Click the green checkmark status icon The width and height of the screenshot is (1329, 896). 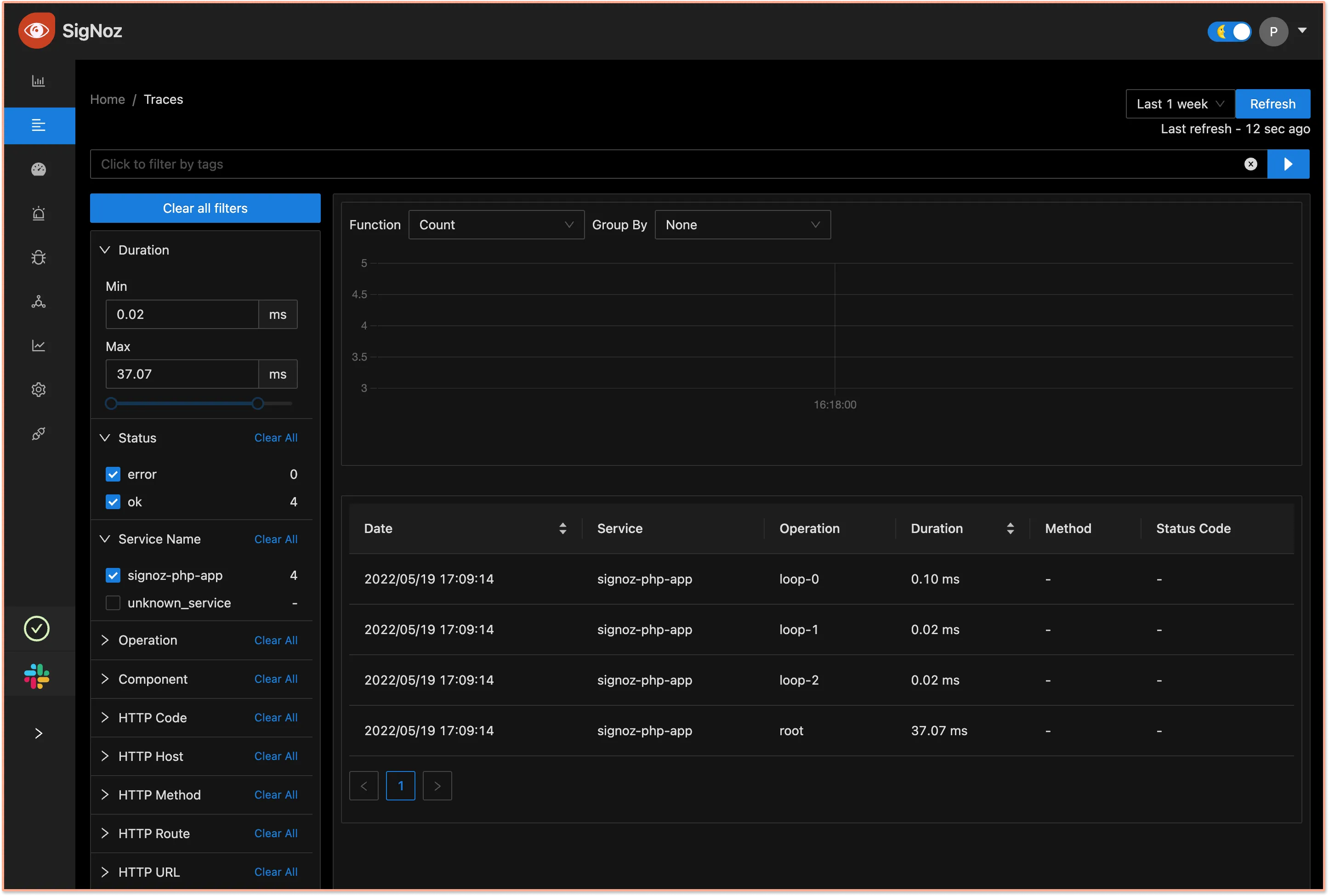(37, 629)
